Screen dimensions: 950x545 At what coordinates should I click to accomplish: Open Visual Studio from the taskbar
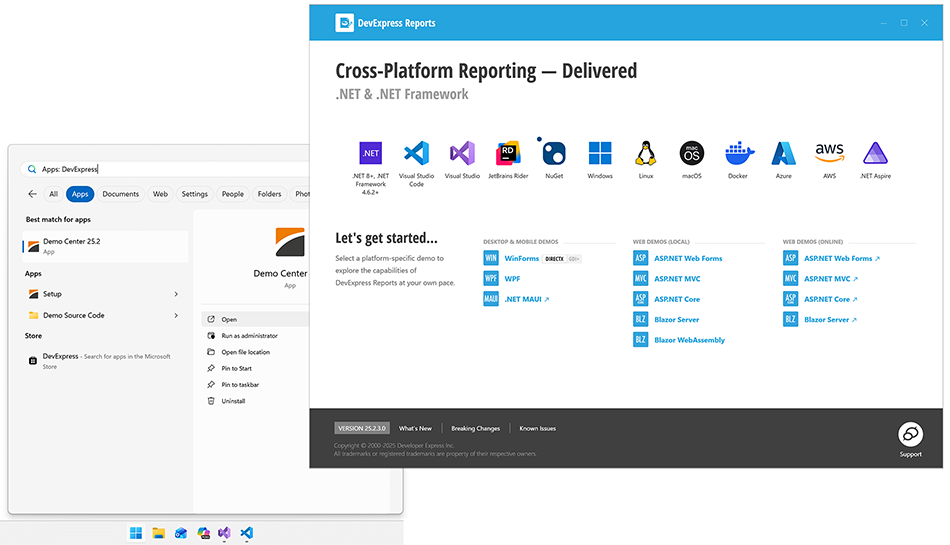point(224,533)
